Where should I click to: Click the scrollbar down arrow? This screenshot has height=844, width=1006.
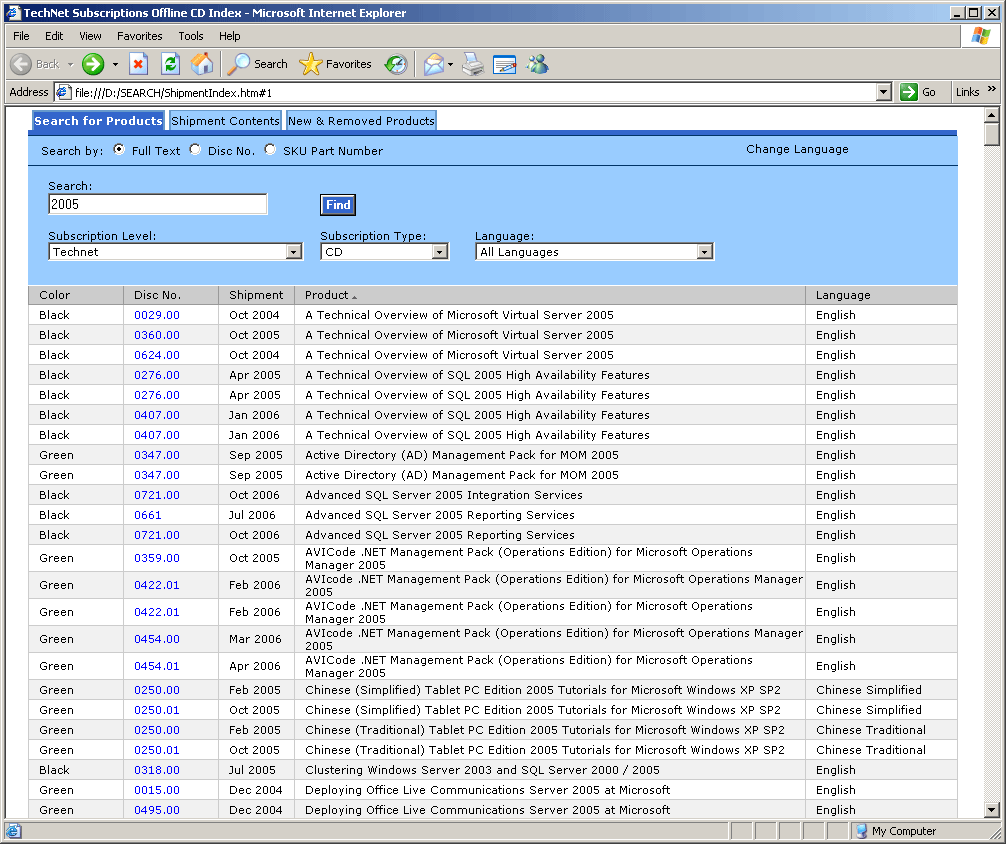991,810
